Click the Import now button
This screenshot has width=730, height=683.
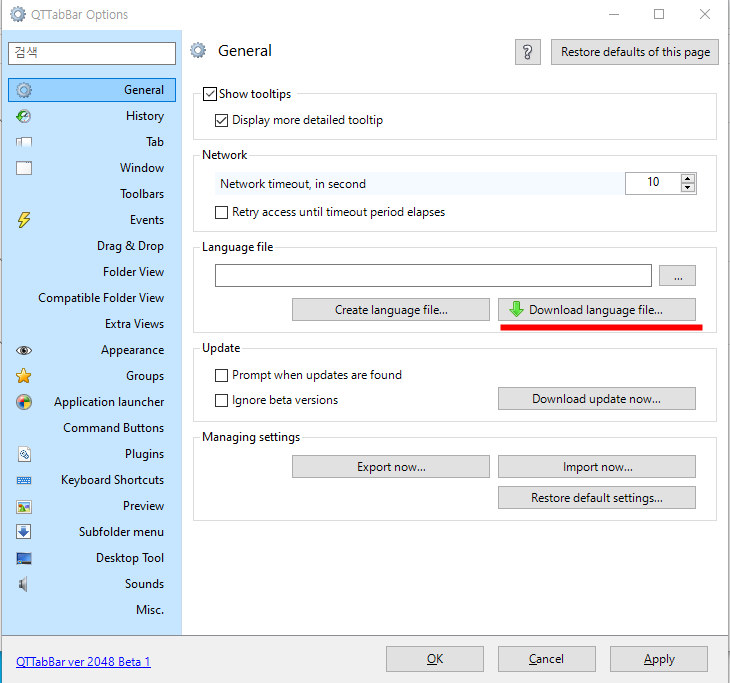[597, 467]
